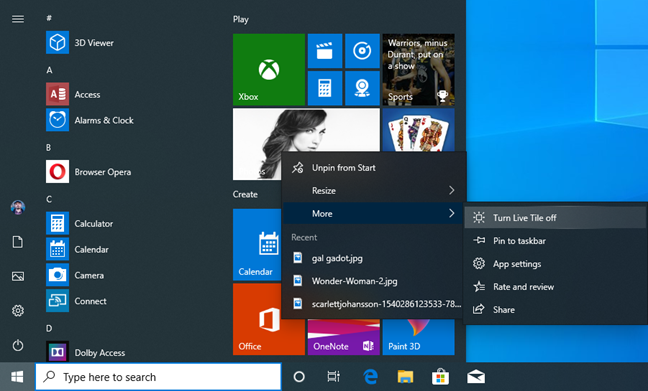
Task: Open recent file gal gadot.jpg
Action: pyautogui.click(x=374, y=258)
